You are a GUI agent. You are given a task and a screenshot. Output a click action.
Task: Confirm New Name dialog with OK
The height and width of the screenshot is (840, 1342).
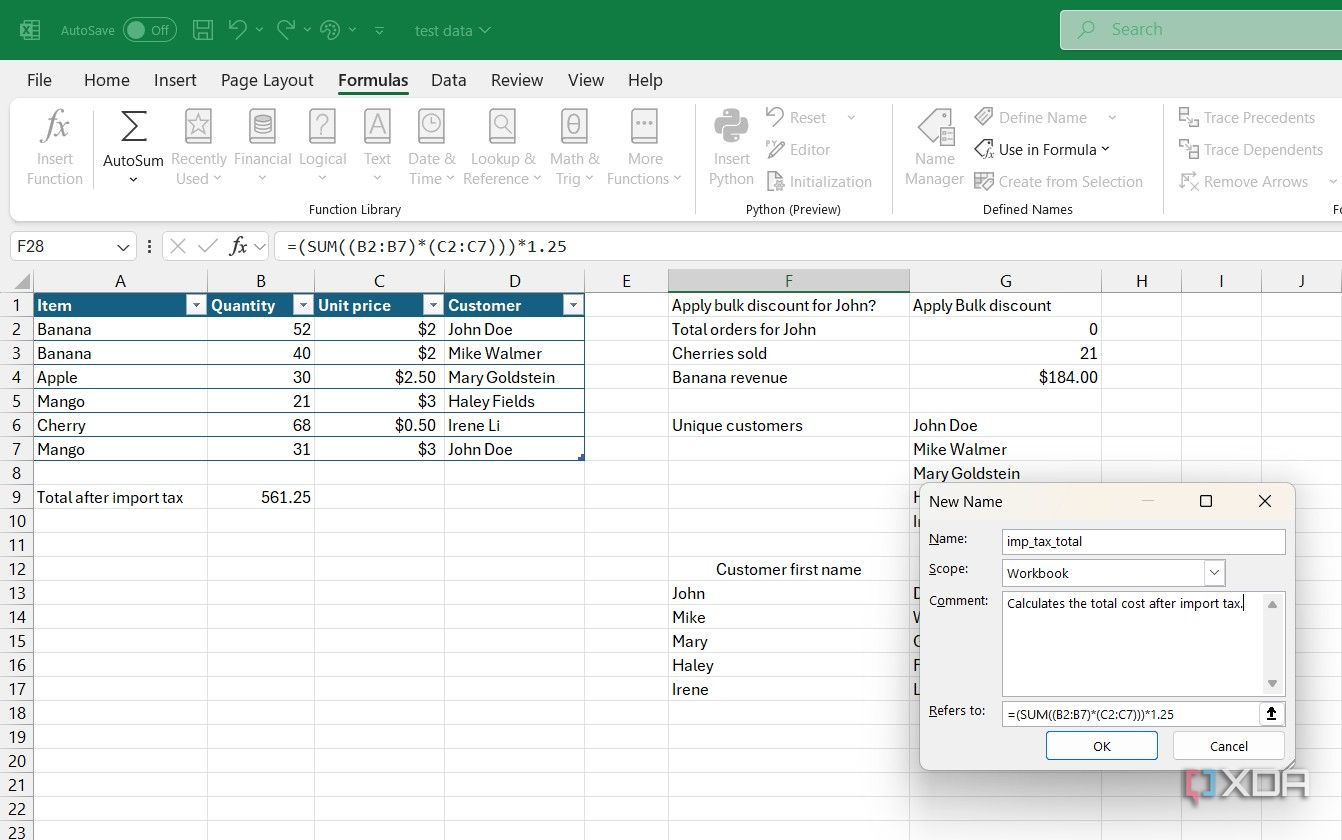pyautogui.click(x=1102, y=746)
